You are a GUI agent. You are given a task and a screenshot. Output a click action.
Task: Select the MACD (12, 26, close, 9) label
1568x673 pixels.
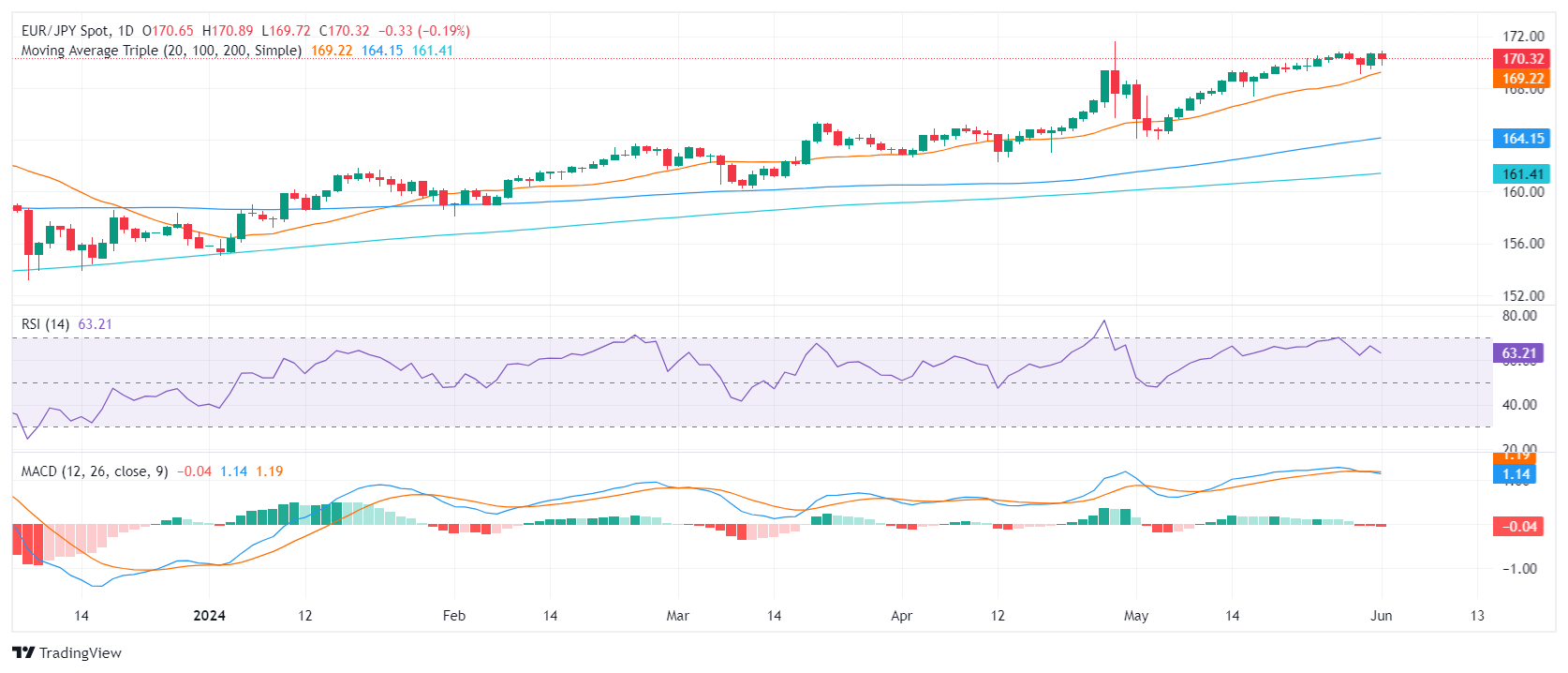coord(95,471)
